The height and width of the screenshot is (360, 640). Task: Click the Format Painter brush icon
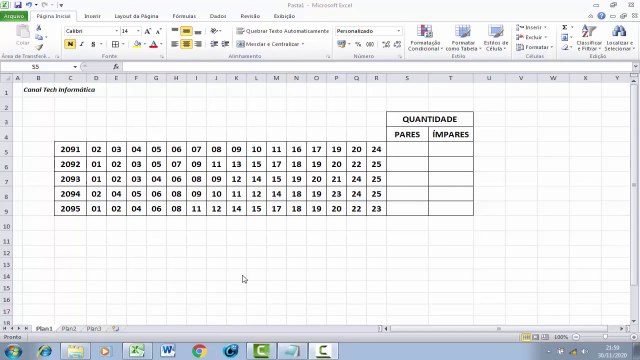pyautogui.click(x=39, y=47)
